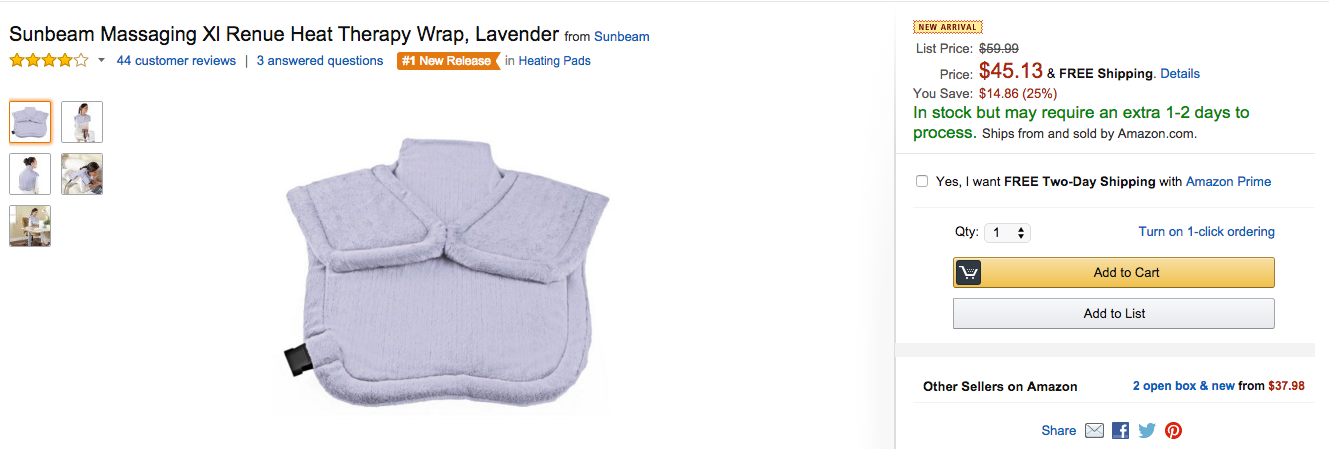Open shipping Details link
Screen dimensions: 1329x449
(x=1180, y=74)
